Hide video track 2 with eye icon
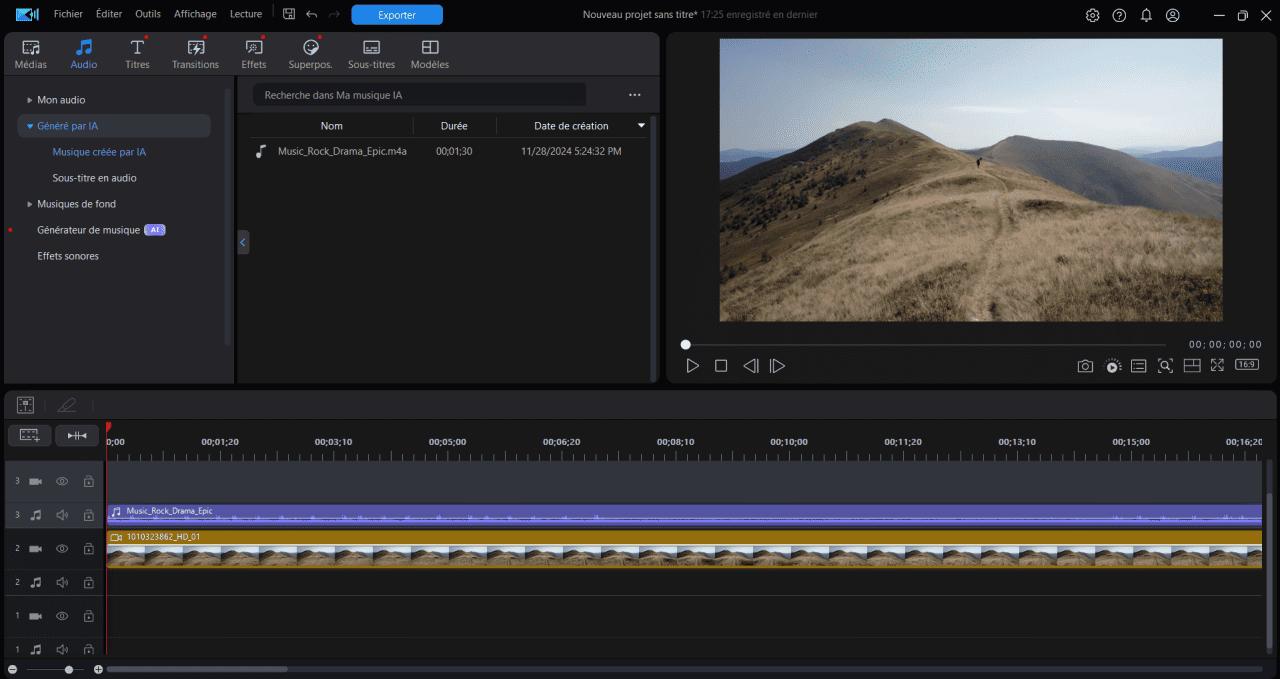This screenshot has width=1280, height=679. [62, 549]
